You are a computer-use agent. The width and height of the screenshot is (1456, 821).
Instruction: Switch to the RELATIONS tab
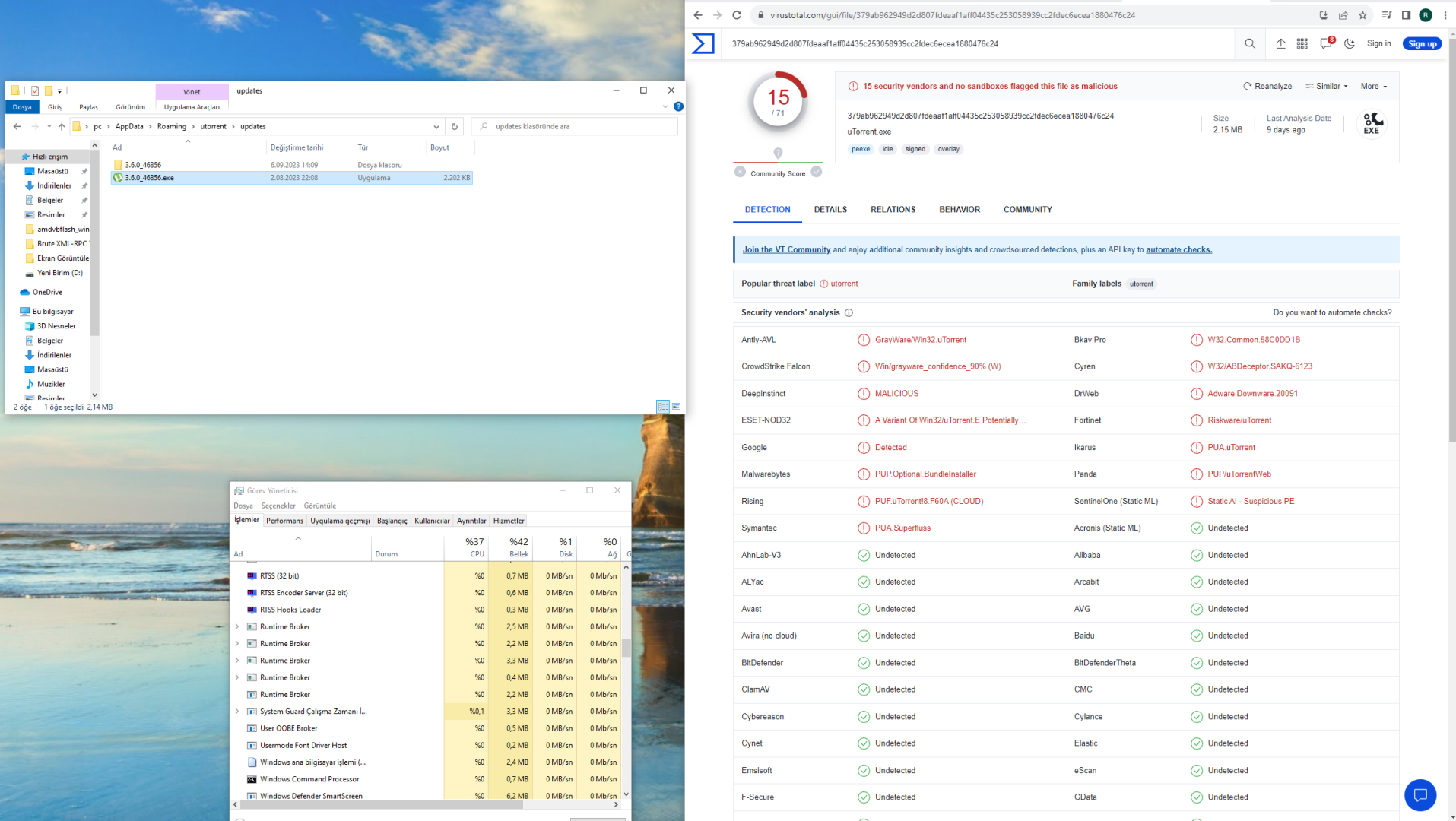[893, 209]
